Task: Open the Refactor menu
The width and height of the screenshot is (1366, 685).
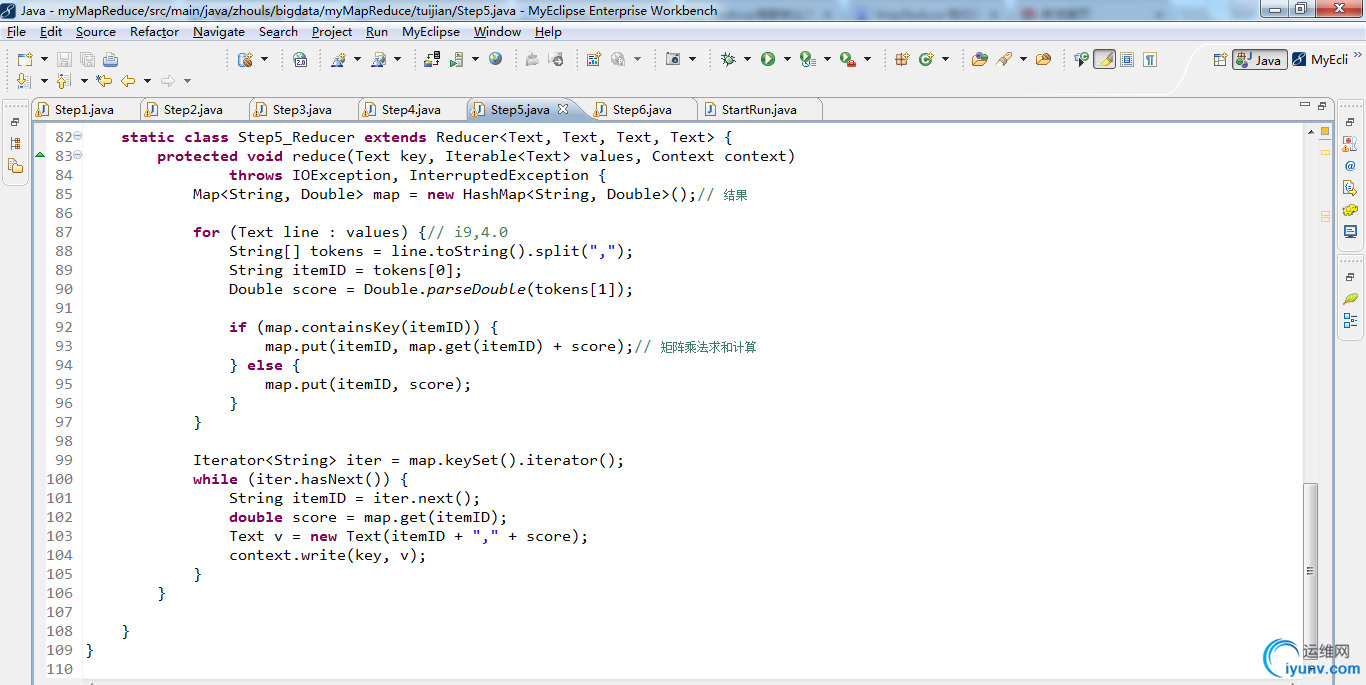Action: (154, 31)
